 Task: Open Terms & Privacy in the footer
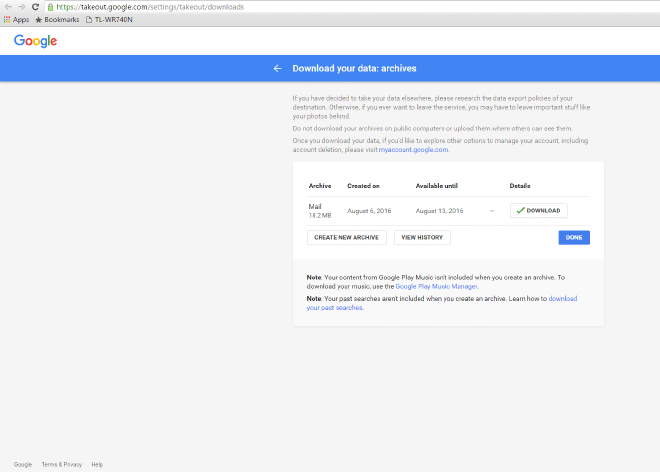pos(62,464)
